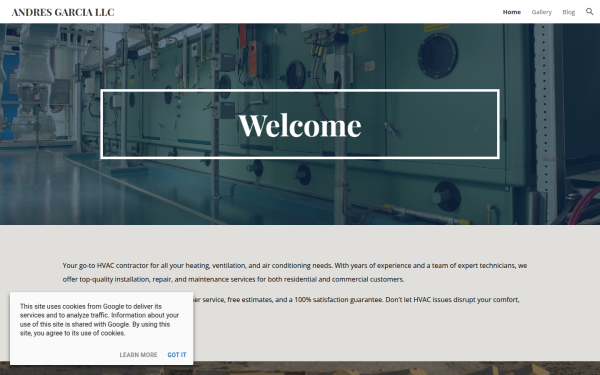
Task: Click the ANDRES GARCIA LLC site title
Action: 63,12
